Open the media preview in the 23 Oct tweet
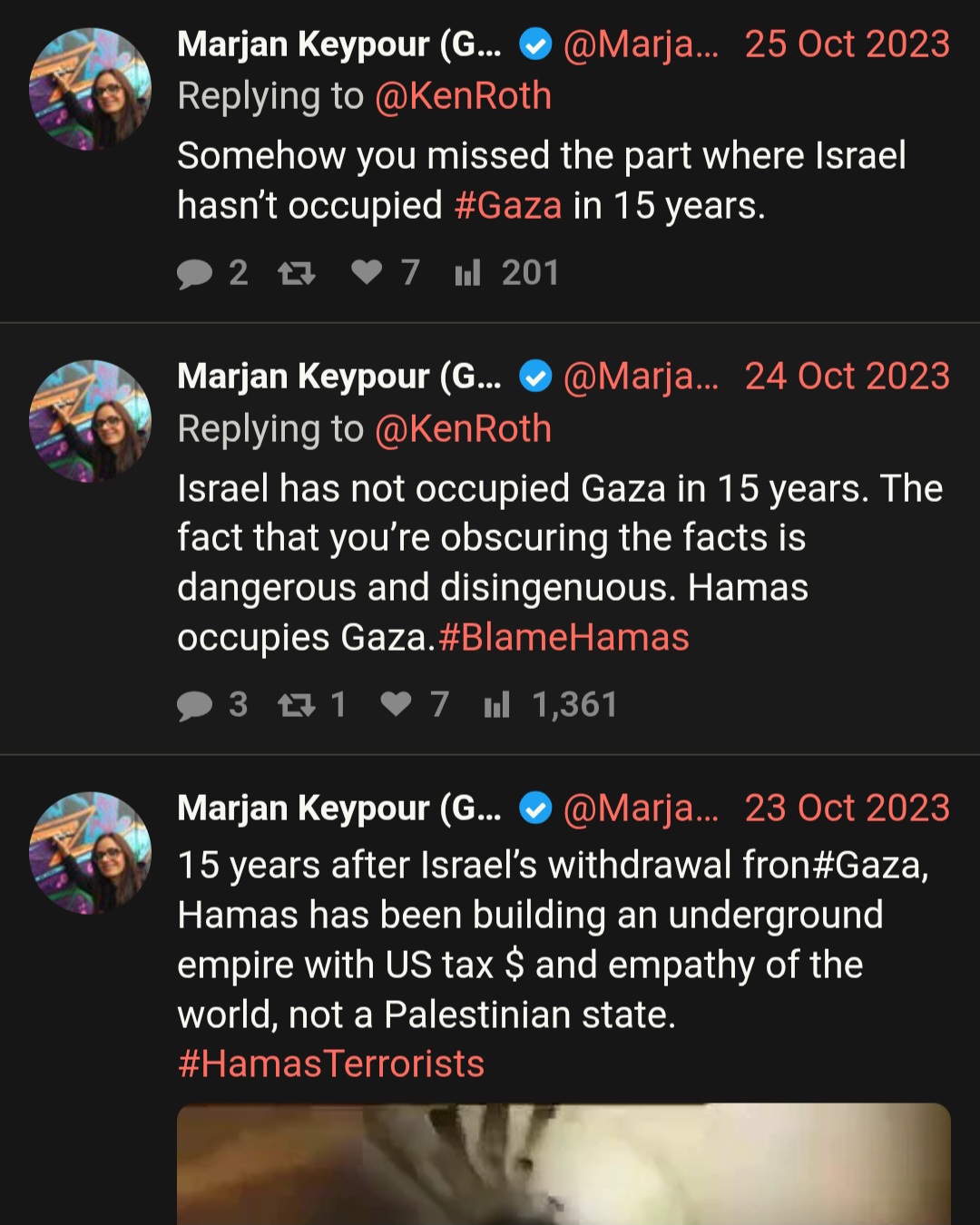Viewport: 980px width, 1225px height. pyautogui.click(x=563, y=1164)
